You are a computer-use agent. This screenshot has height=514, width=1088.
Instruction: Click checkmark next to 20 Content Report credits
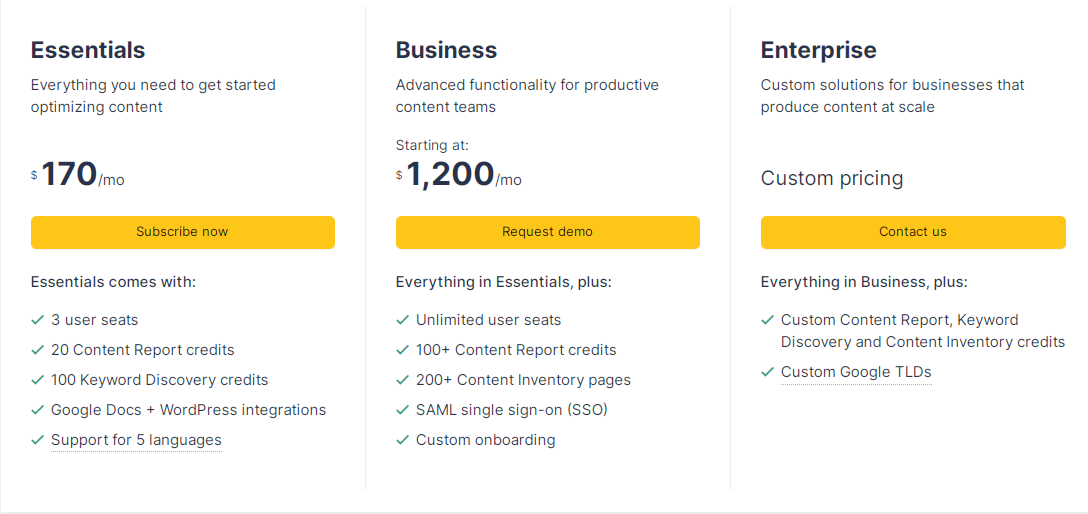point(38,350)
